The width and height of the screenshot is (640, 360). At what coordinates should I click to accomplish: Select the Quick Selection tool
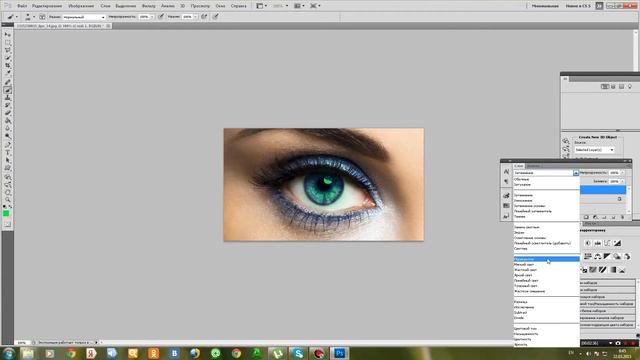pyautogui.click(x=8, y=58)
